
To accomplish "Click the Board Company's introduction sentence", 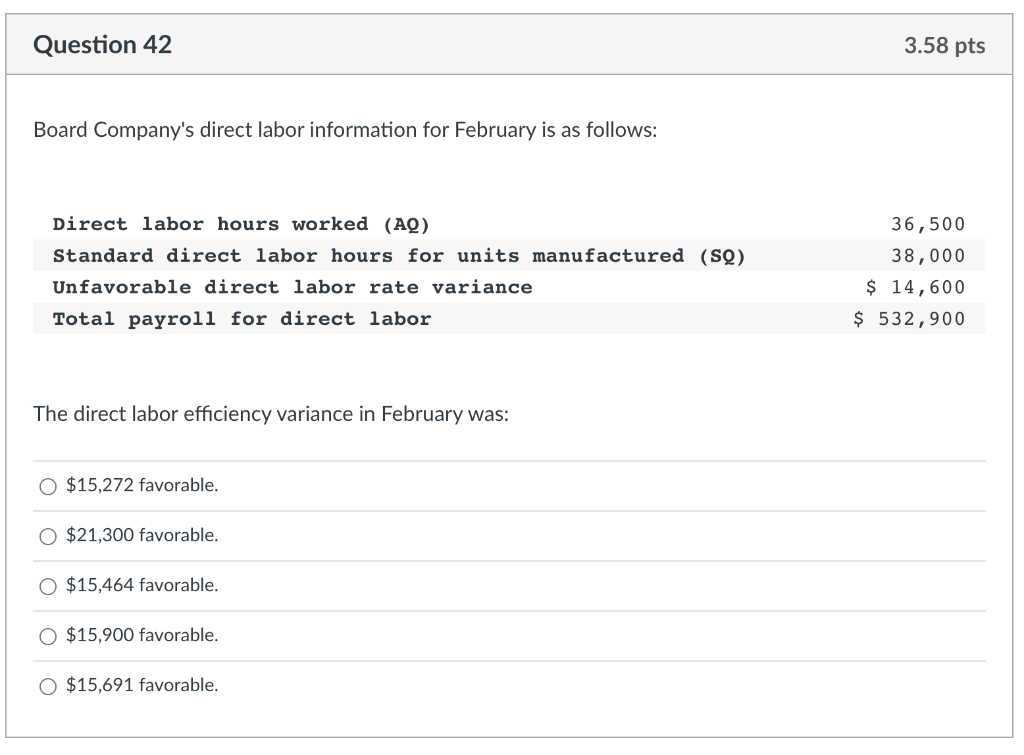I will coord(344,129).
